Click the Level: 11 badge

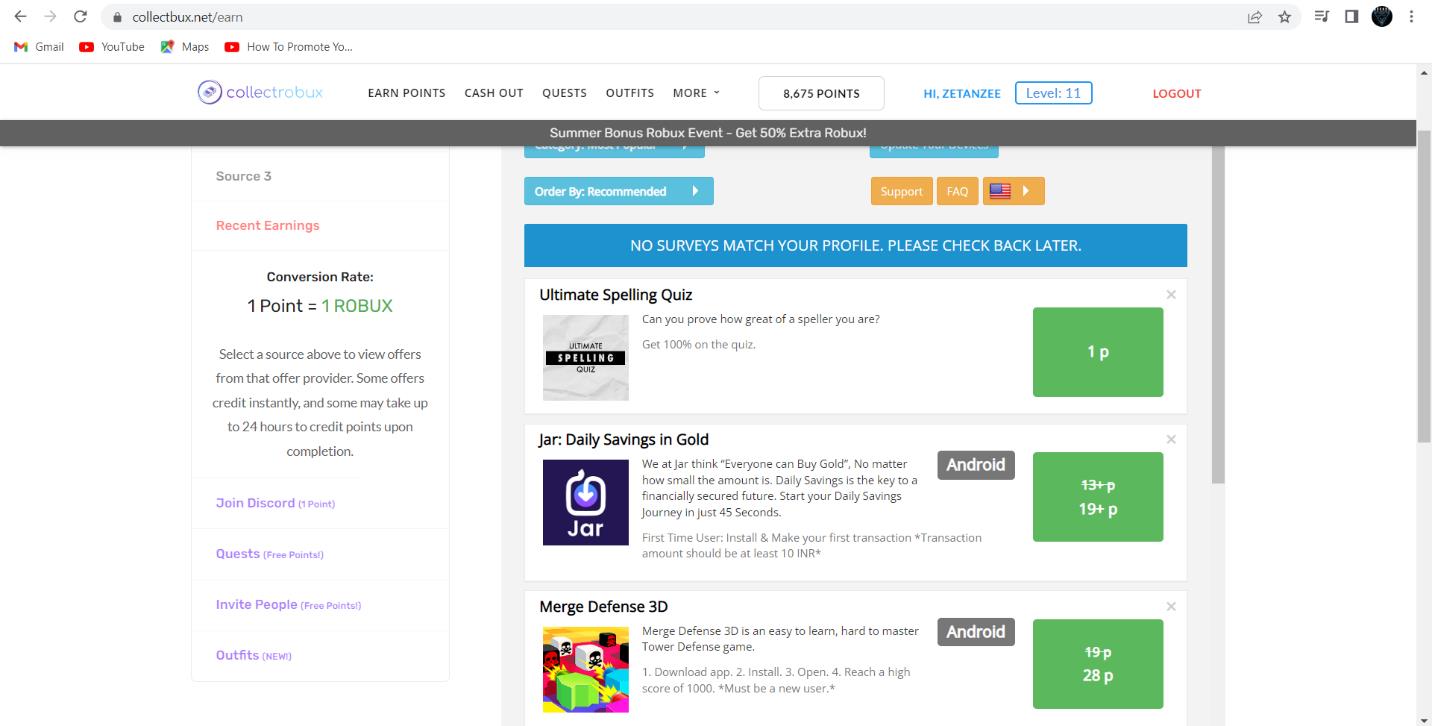pyautogui.click(x=1053, y=93)
